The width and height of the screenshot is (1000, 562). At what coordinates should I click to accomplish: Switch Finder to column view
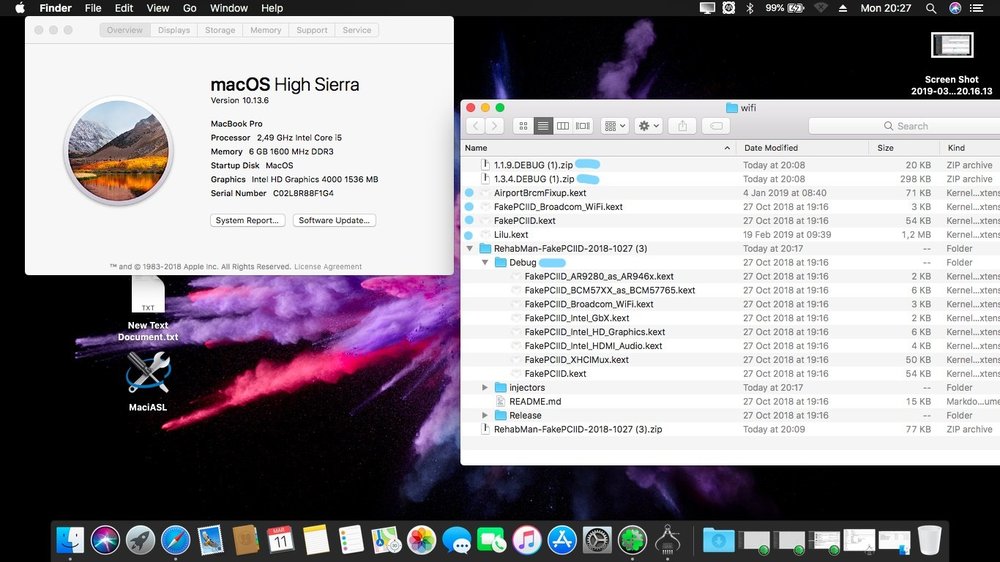[x=562, y=126]
